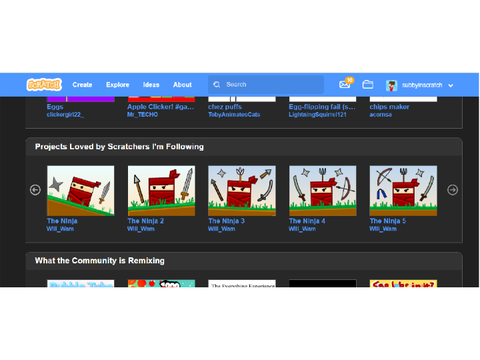Click the Search input field
Image resolution: width=480 pixels, height=360 pixels.
266,85
